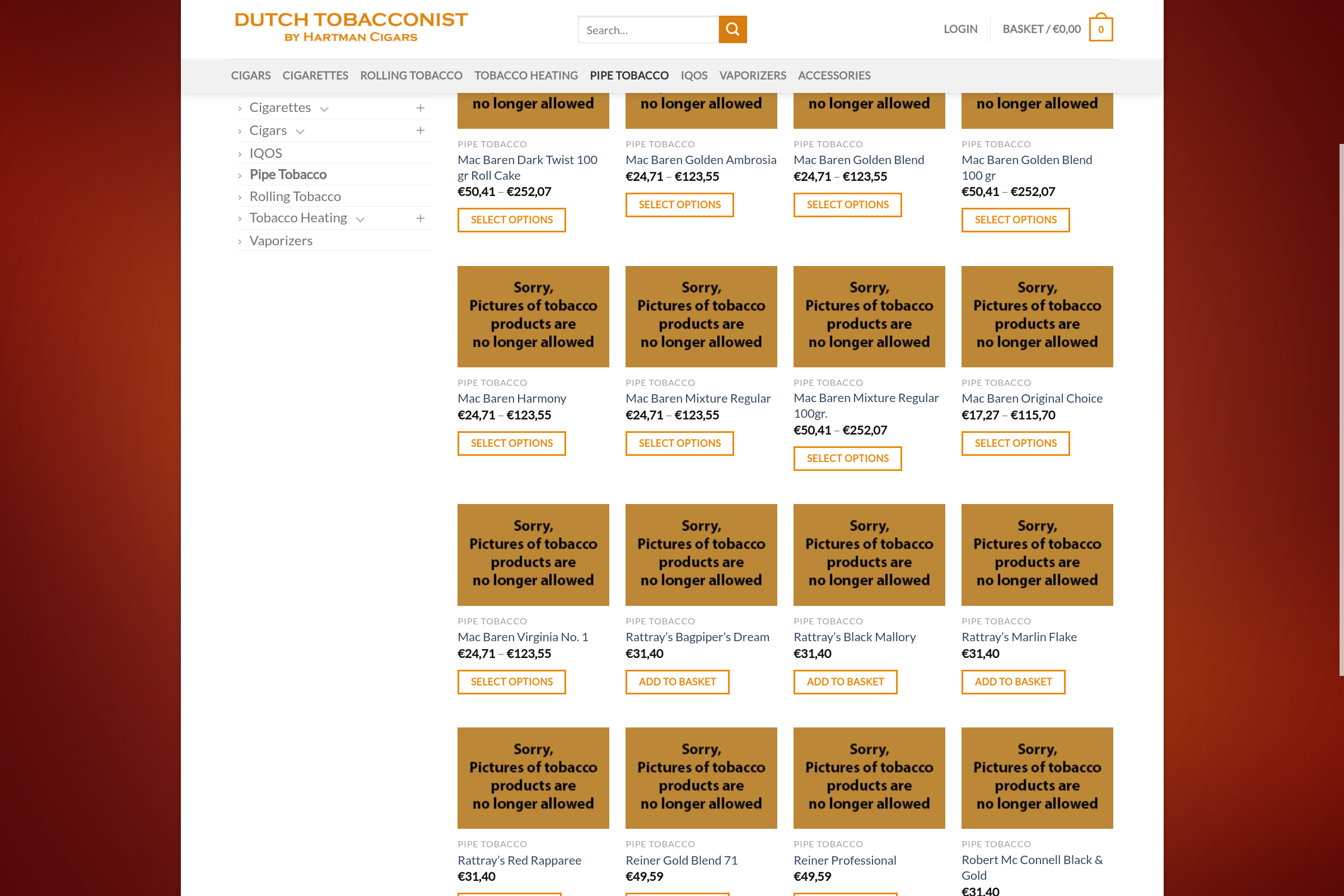
Task: Add Rattray's Black Mallory to basket
Action: (x=845, y=682)
